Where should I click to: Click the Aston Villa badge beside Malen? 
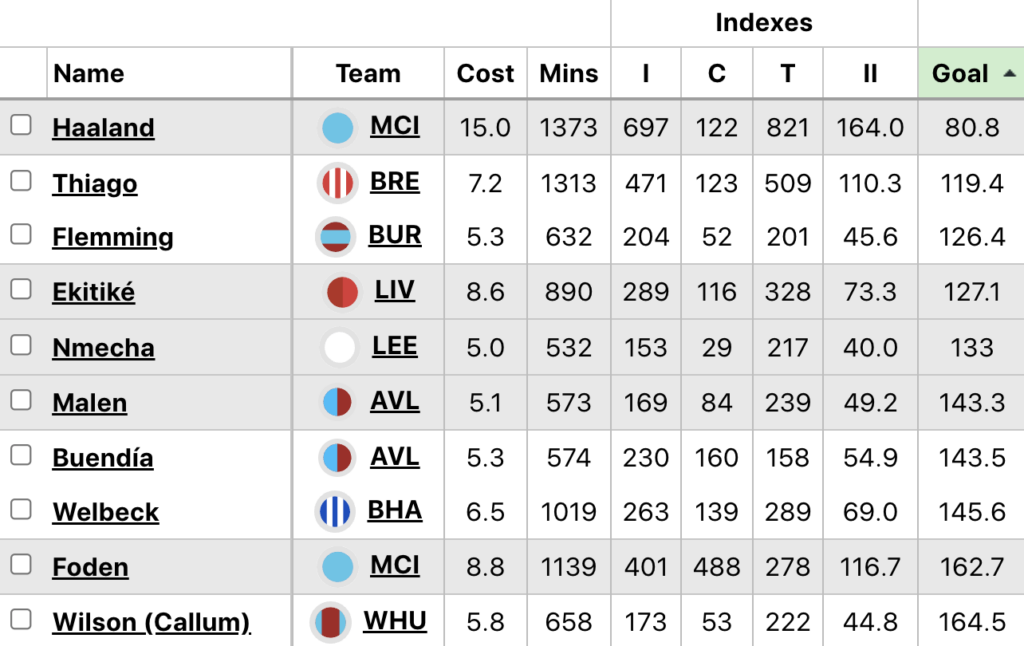[x=338, y=403]
